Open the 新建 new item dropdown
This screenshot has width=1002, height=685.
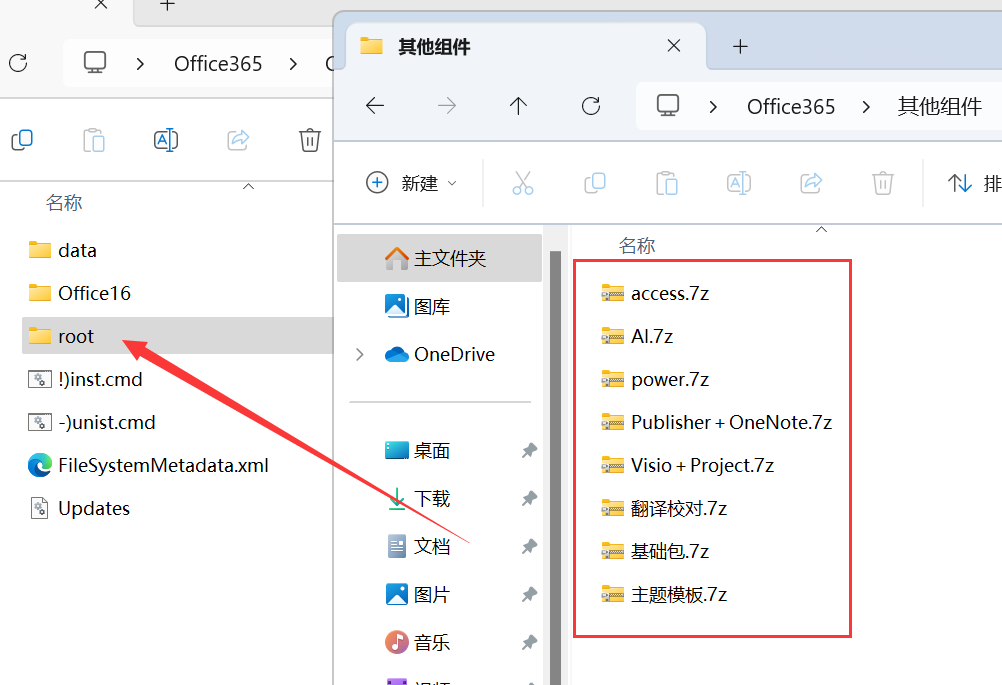pyautogui.click(x=412, y=183)
